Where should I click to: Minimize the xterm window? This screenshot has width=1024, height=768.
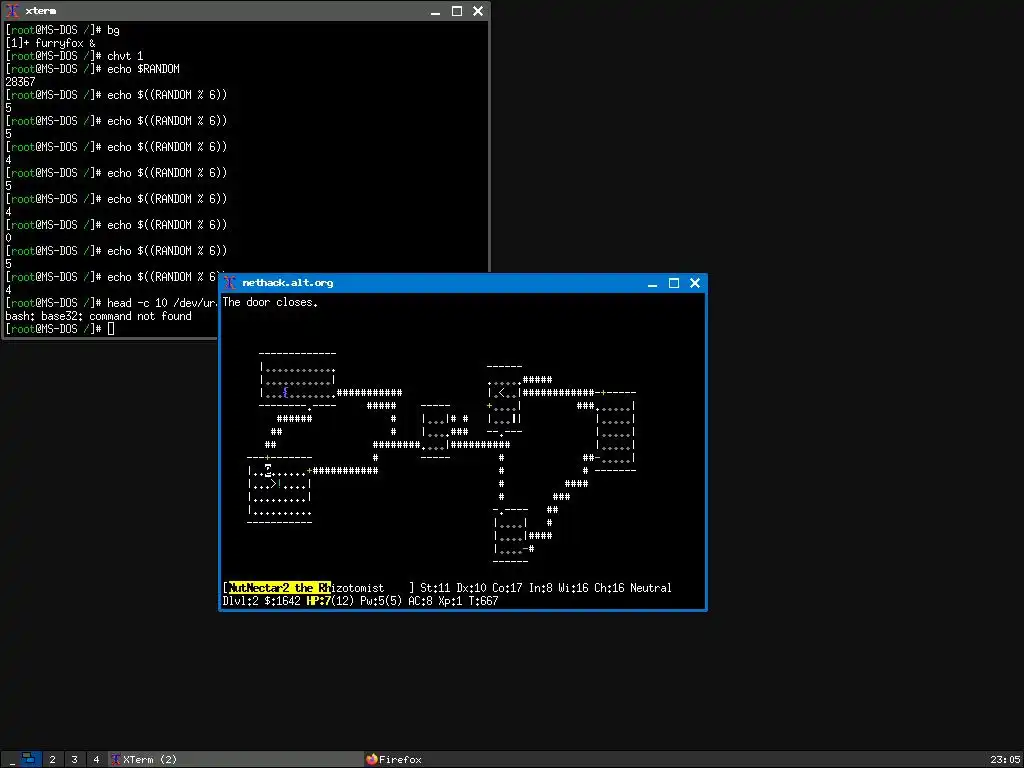(436, 11)
